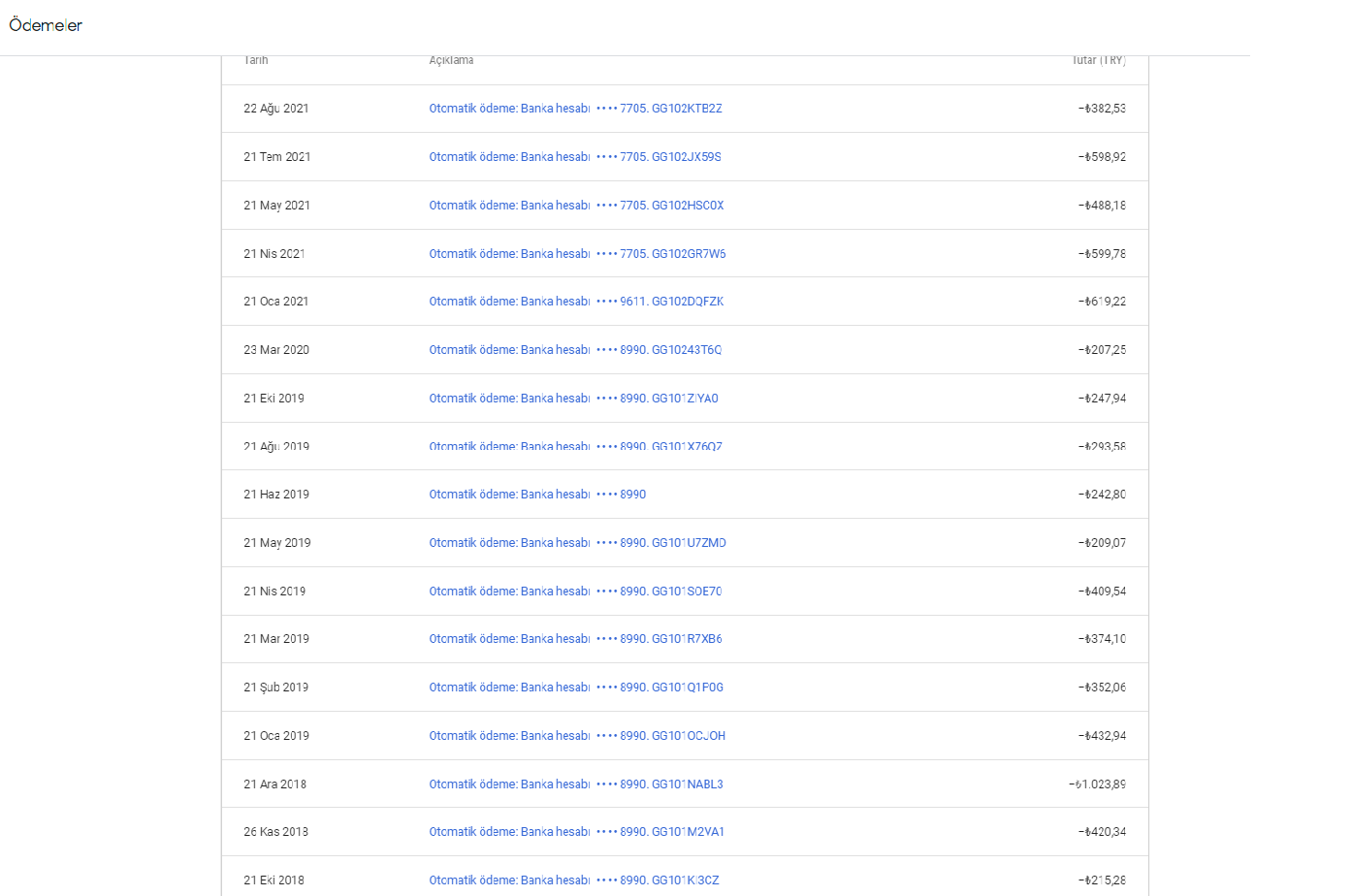1352x896 pixels.
Task: Select date 21 Eki 2019
Action: click(274, 399)
